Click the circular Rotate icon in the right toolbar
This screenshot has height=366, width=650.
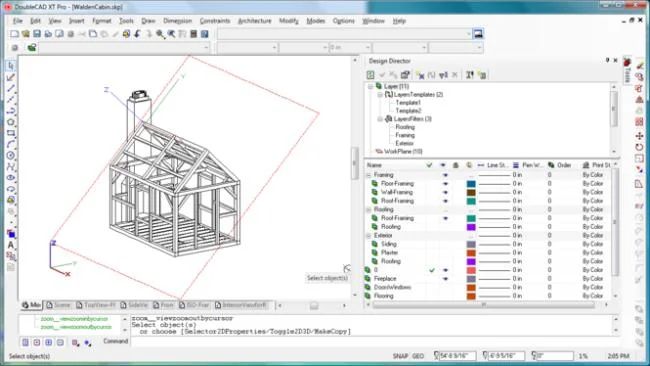(x=639, y=147)
